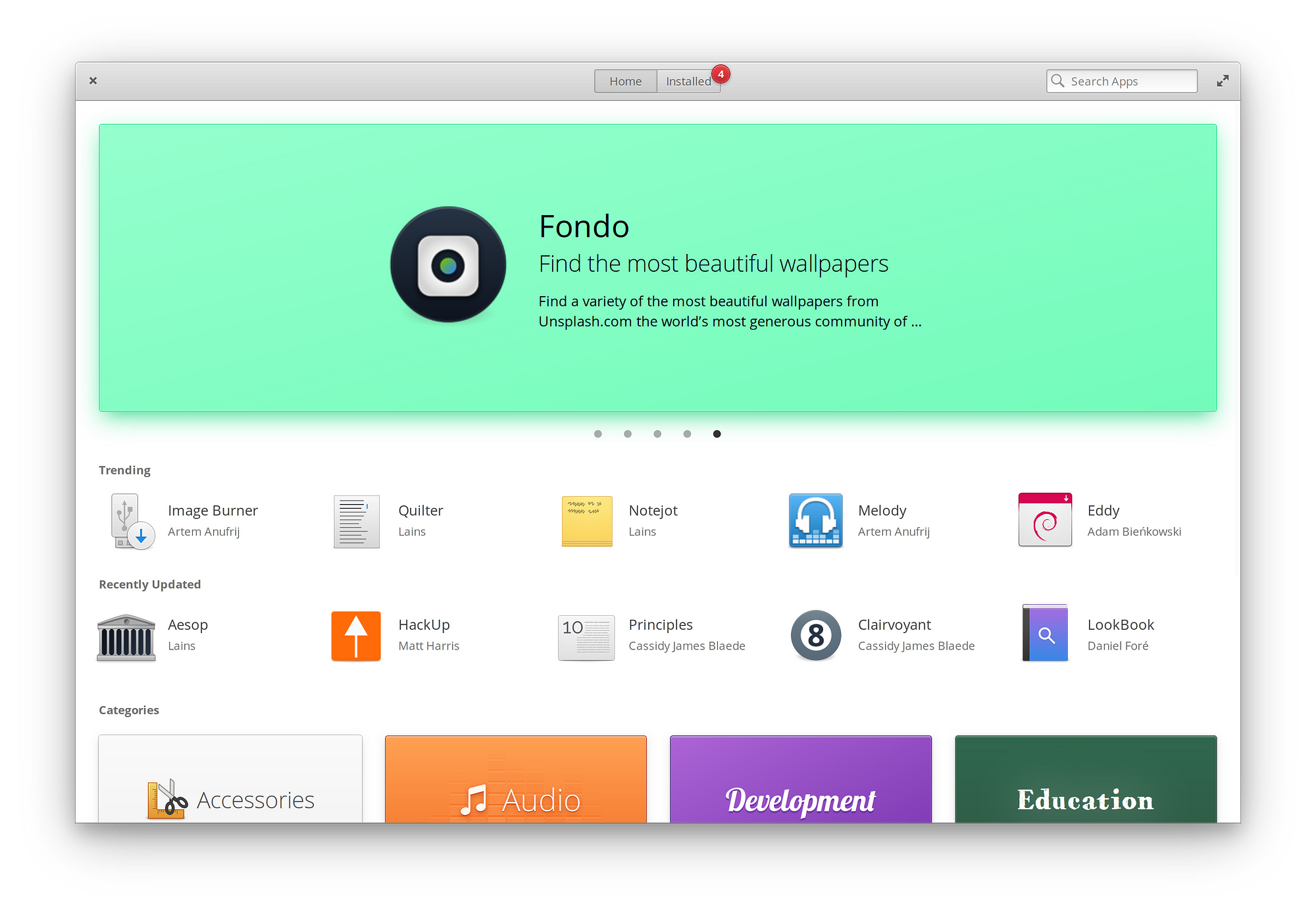Click the second carousel dot indicator
1316x912 pixels.
(x=627, y=434)
